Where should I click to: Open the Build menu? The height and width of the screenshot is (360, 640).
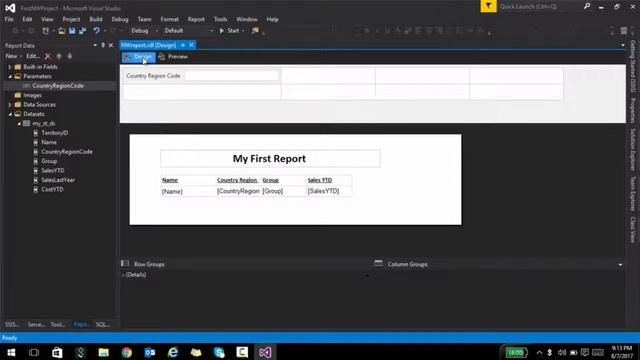96,19
